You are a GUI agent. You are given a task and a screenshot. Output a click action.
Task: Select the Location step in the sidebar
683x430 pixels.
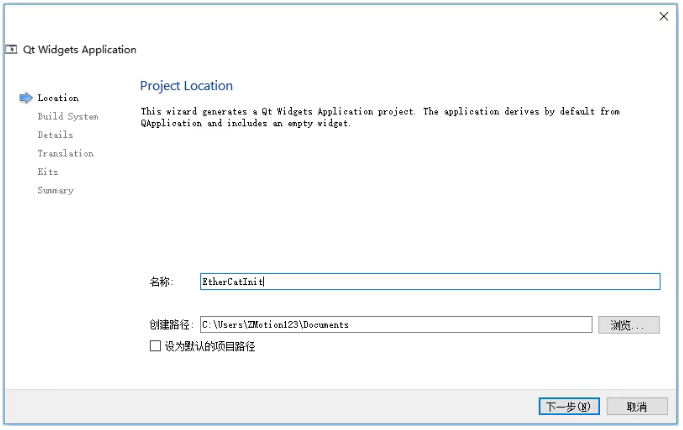58,98
